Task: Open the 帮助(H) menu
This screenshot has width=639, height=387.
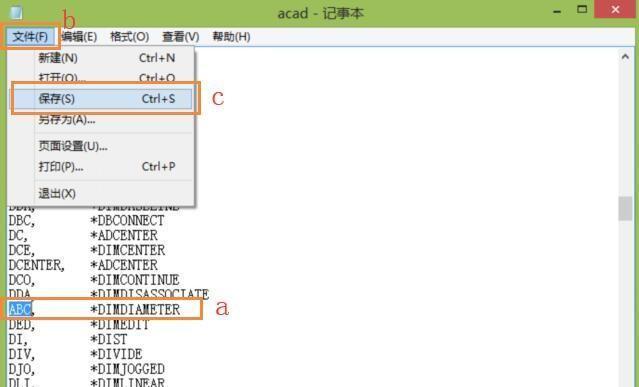Action: coord(231,37)
